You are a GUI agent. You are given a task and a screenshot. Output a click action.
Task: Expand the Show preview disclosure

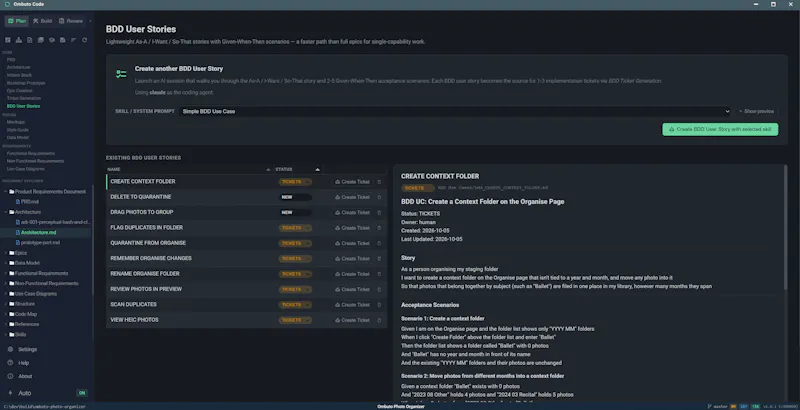(756, 111)
